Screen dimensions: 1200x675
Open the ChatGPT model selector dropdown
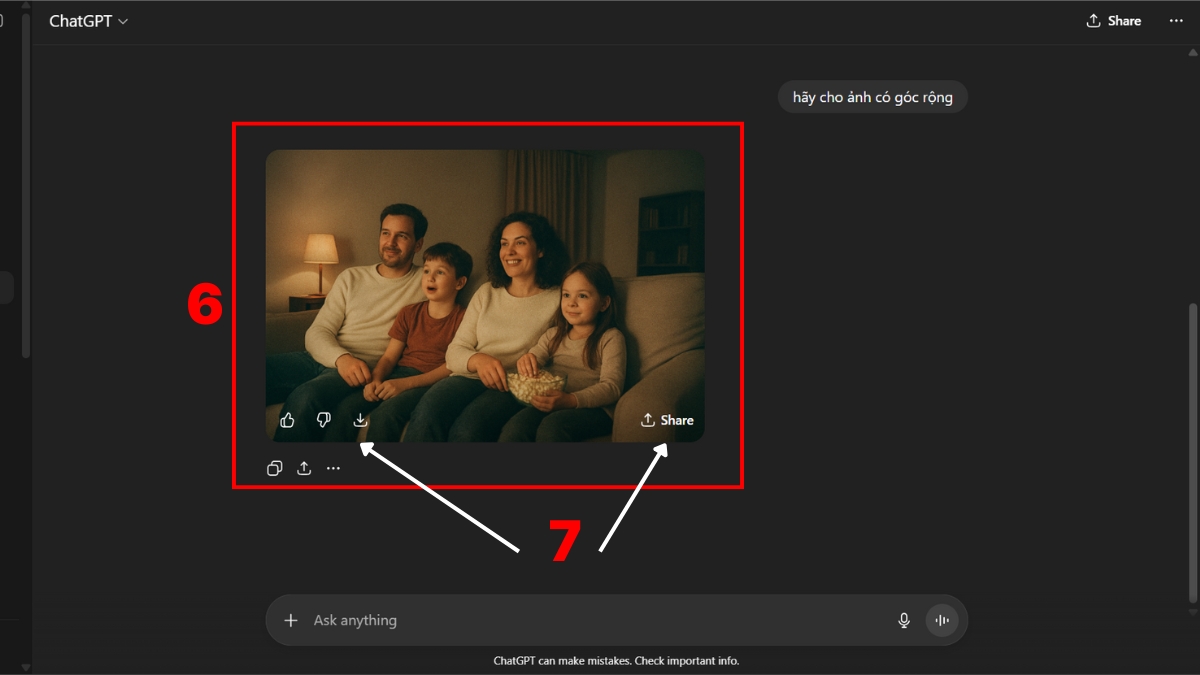(88, 21)
